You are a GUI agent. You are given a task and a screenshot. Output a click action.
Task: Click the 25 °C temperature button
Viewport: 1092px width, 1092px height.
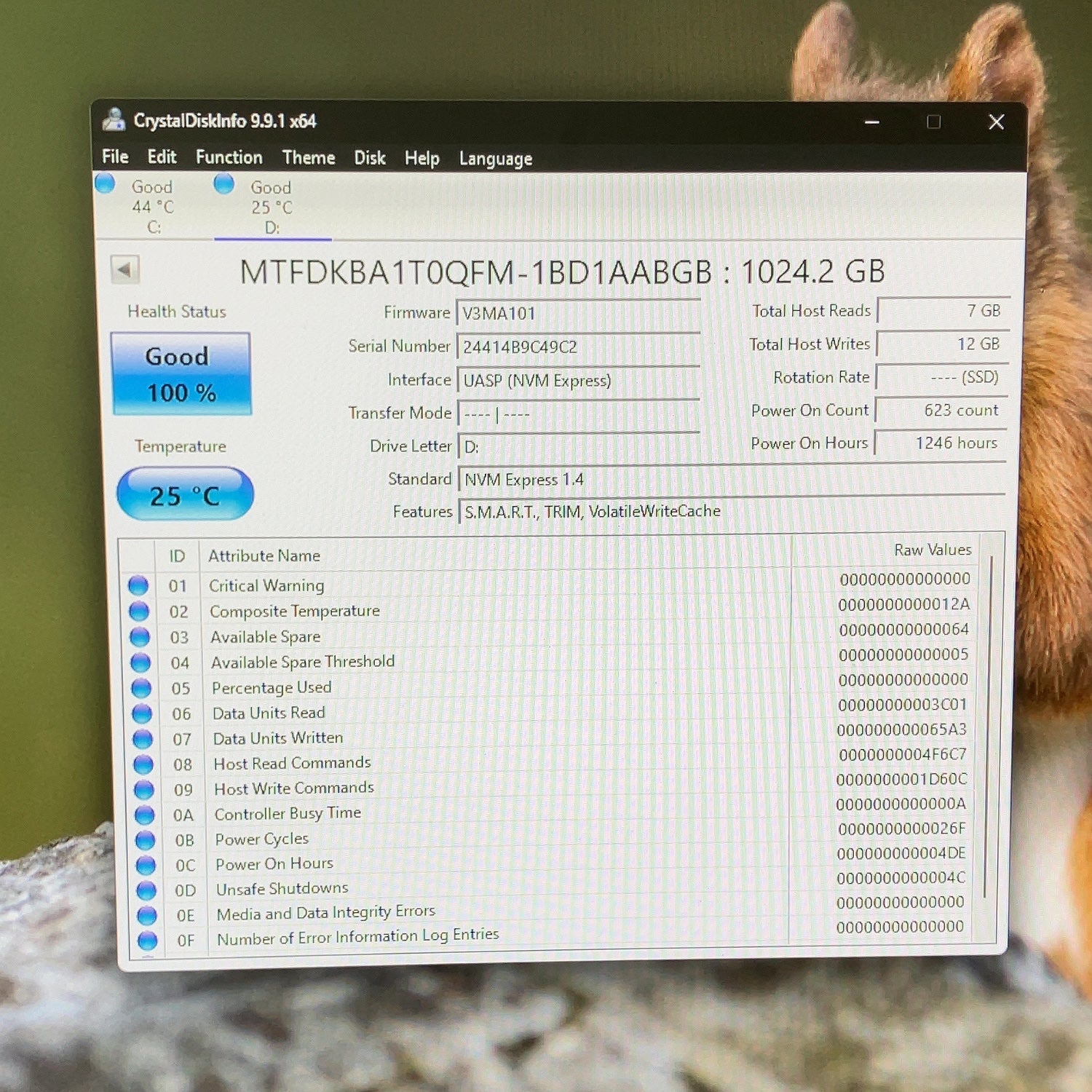click(185, 495)
